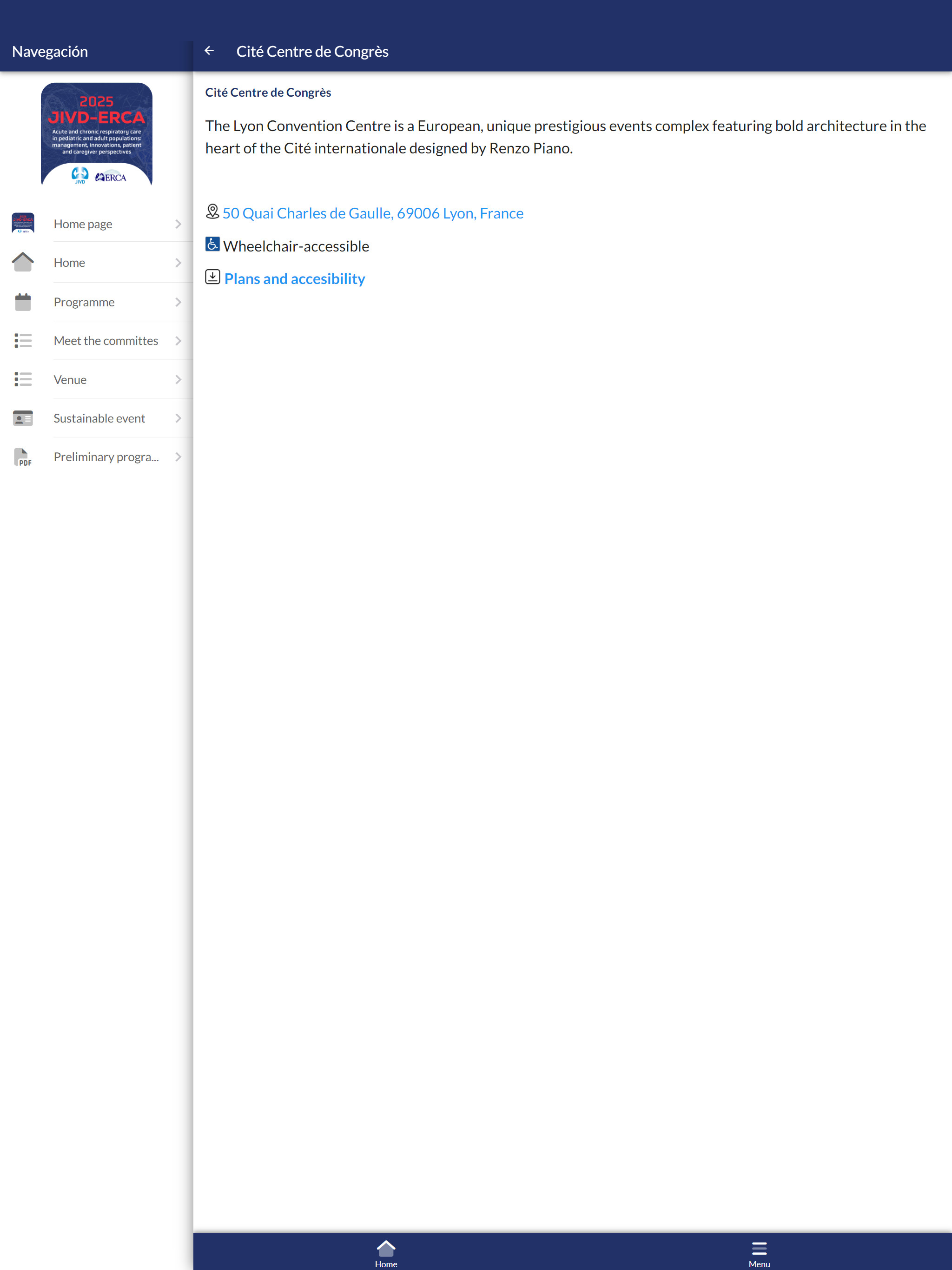
Task: Click the wheelchair accessibility icon
Action: pos(212,245)
